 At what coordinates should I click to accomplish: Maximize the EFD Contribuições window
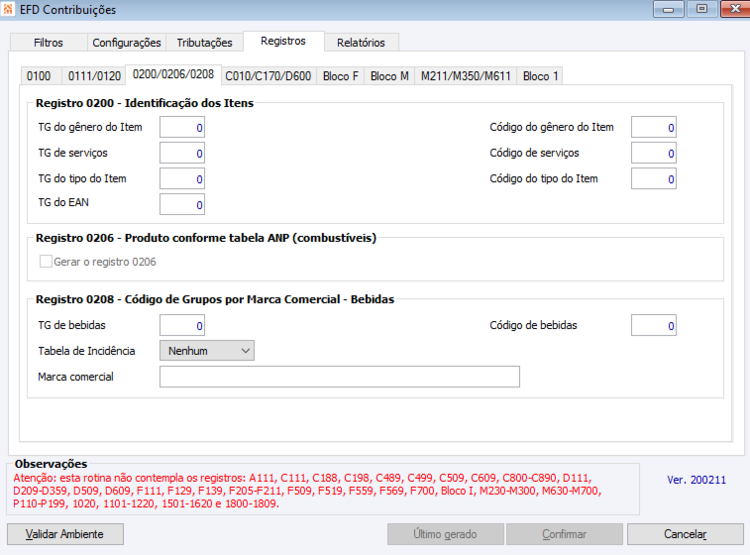(701, 9)
